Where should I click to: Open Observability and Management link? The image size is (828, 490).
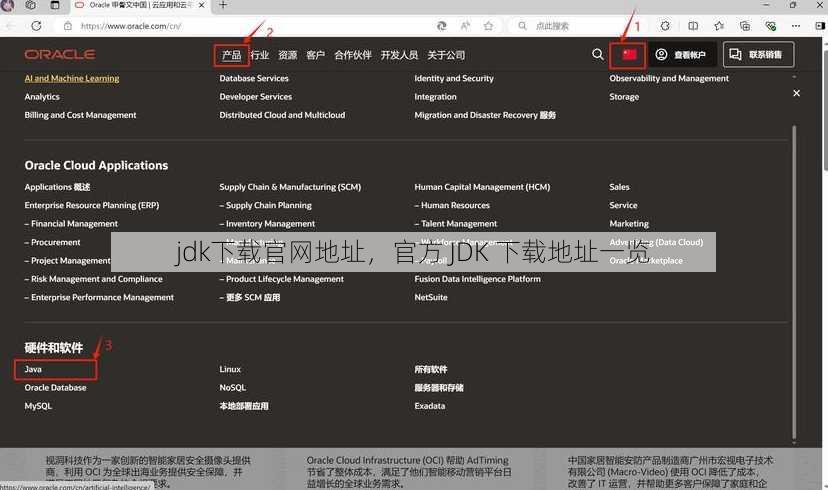tap(669, 78)
